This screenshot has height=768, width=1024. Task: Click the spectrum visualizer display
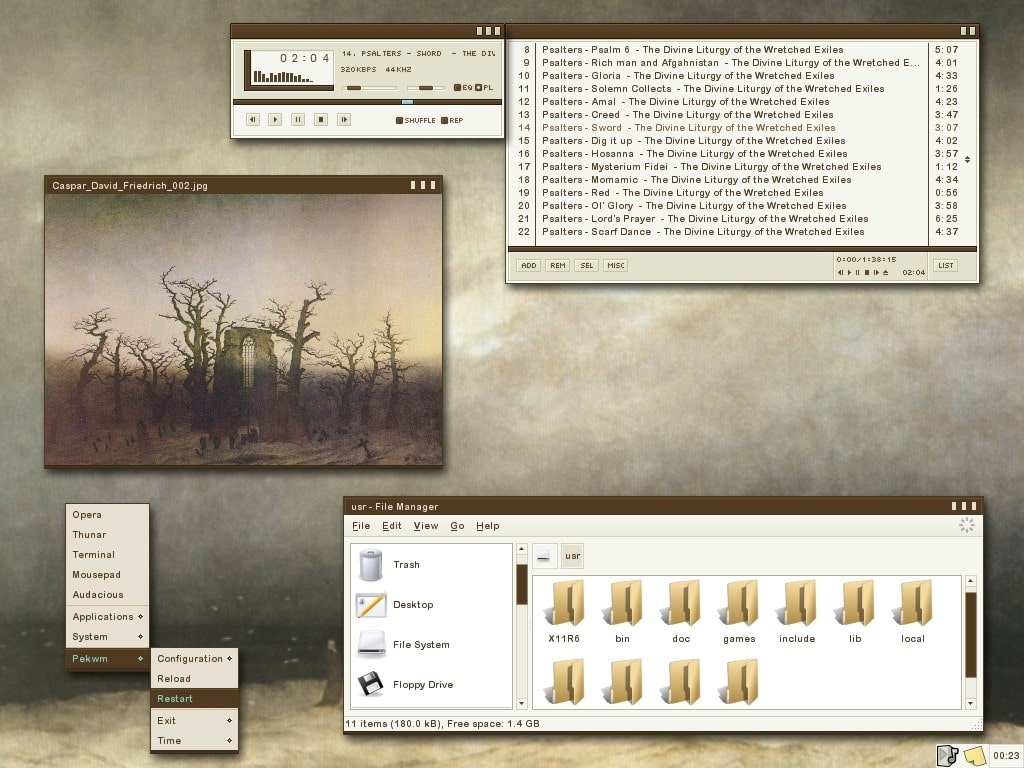pyautogui.click(x=285, y=77)
